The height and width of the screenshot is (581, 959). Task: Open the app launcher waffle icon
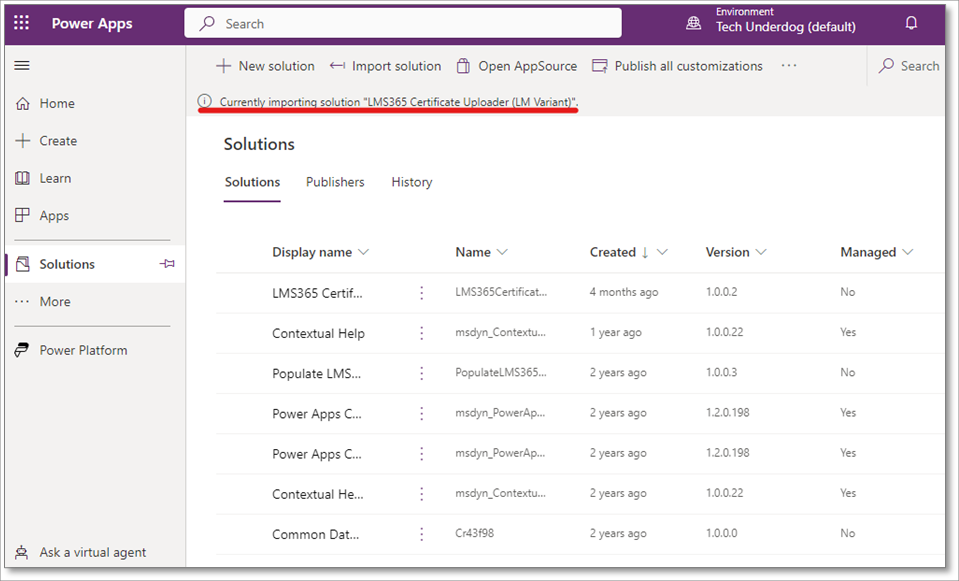point(22,23)
